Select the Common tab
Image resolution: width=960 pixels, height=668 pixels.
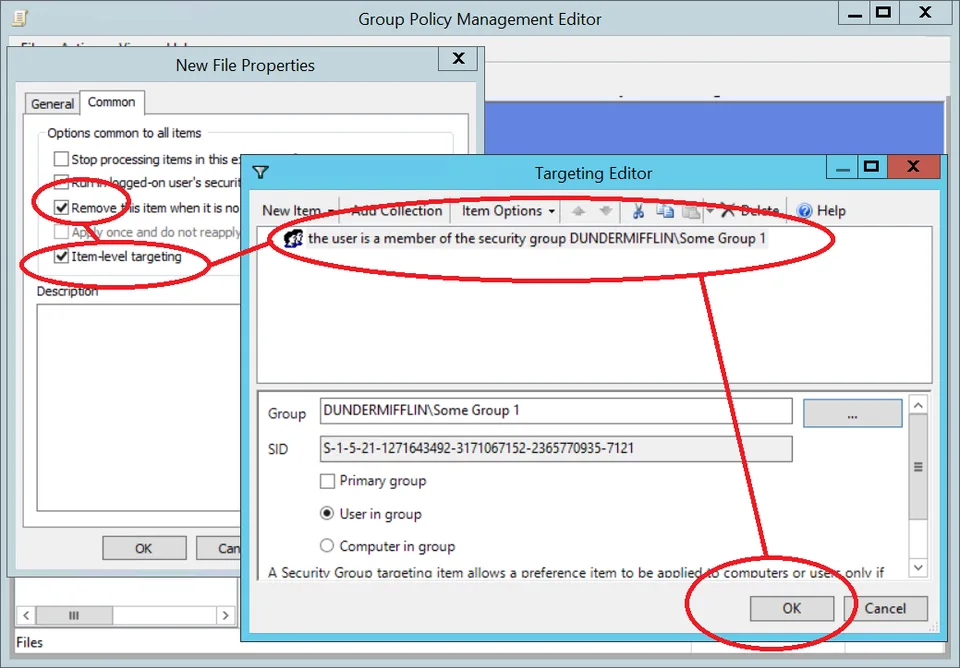111,102
